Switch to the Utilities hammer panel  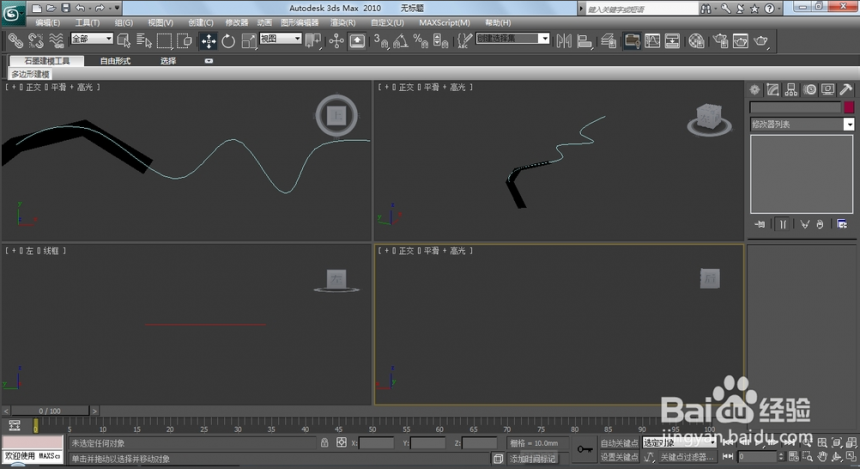845,90
